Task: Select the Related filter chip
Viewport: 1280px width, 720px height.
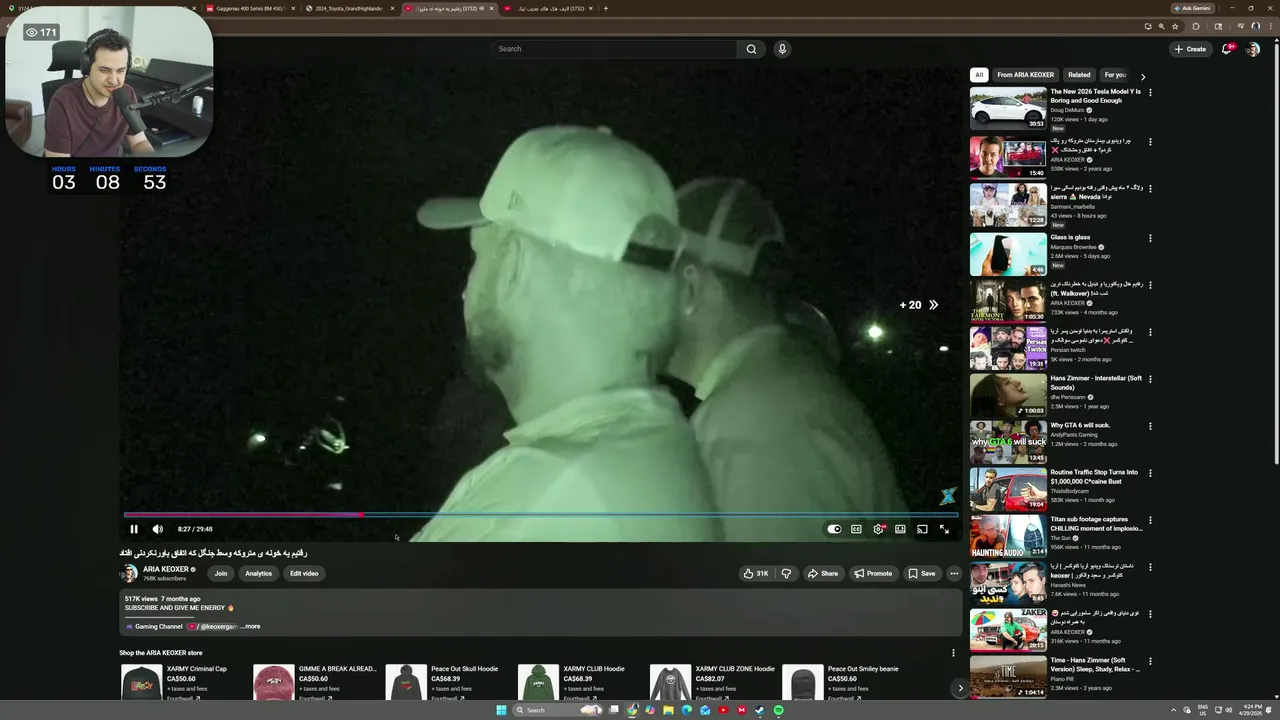Action: [1079, 75]
